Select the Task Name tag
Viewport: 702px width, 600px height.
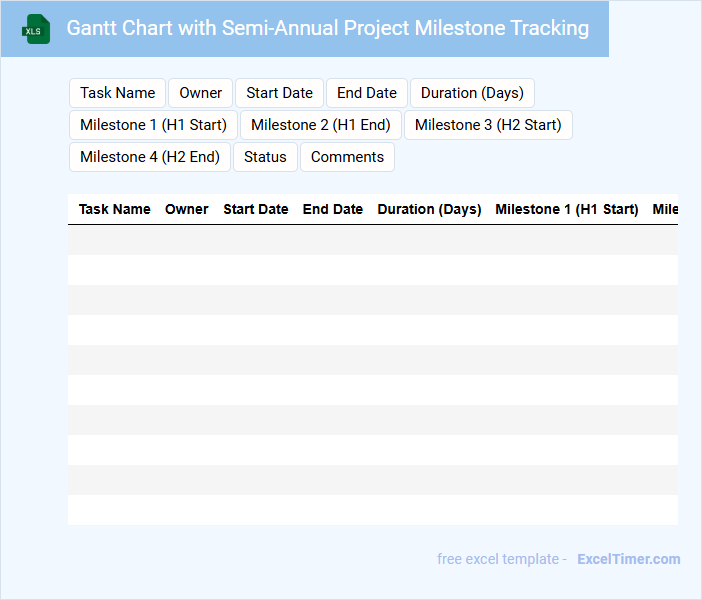(118, 93)
